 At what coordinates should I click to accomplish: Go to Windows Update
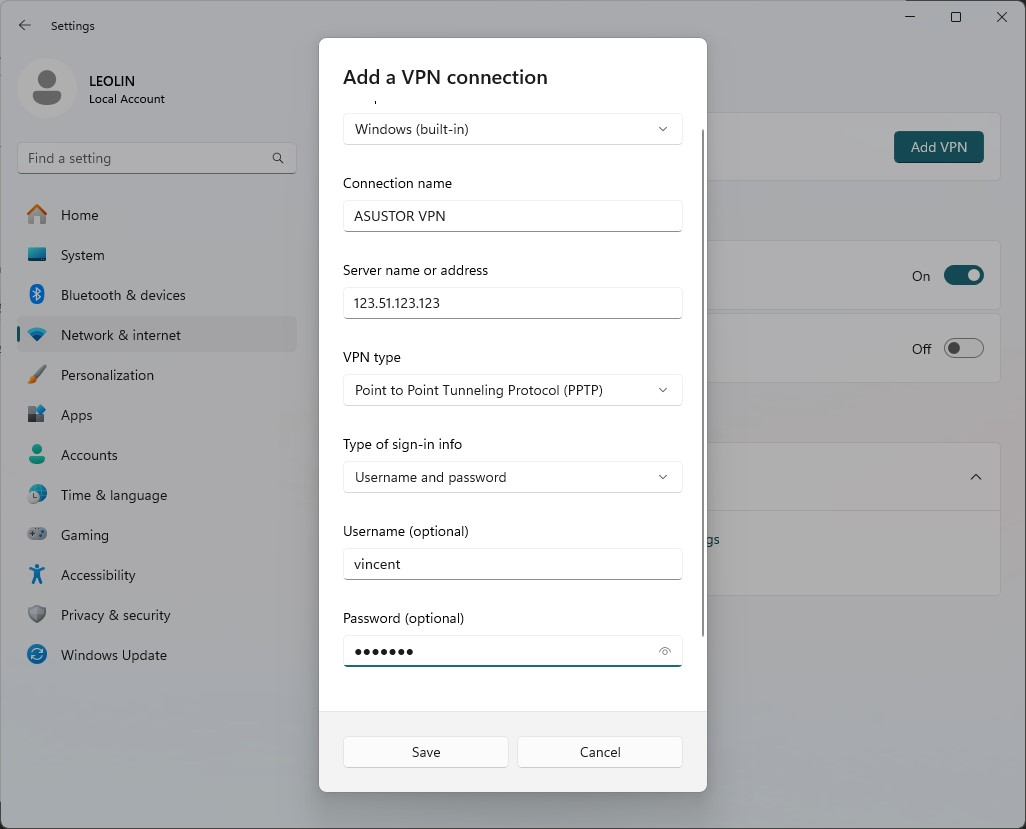[x=157, y=654]
